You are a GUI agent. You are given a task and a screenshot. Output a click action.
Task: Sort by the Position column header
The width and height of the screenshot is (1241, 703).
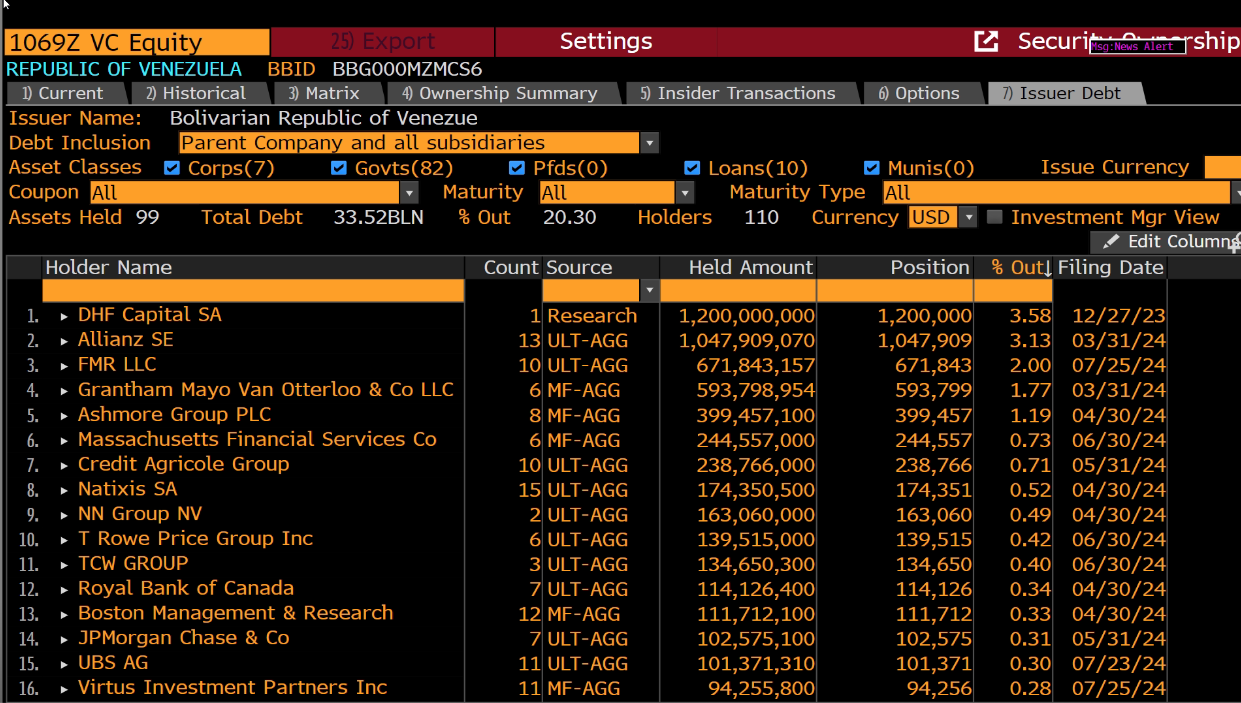[895, 267]
